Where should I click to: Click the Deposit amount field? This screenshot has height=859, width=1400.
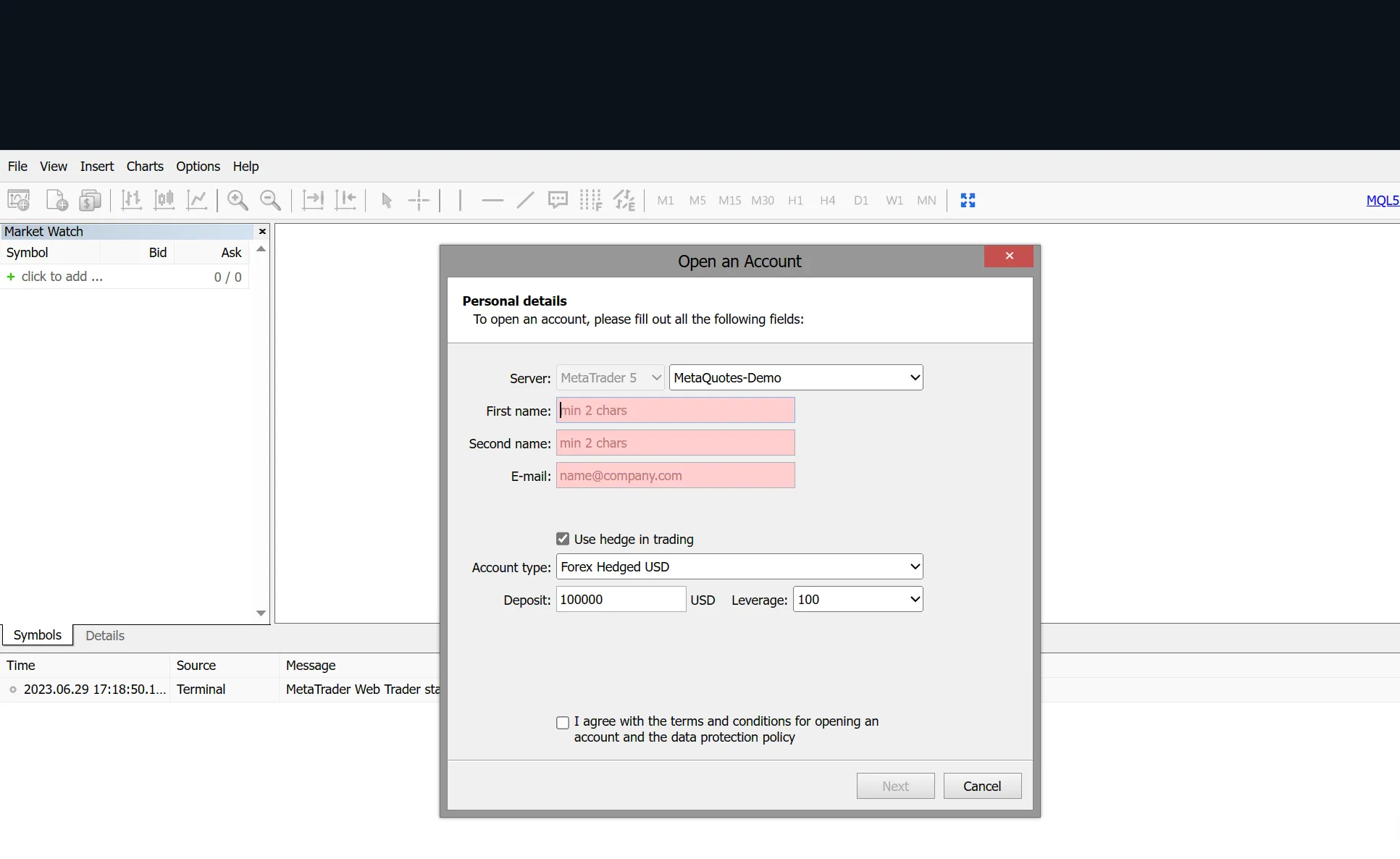click(621, 599)
